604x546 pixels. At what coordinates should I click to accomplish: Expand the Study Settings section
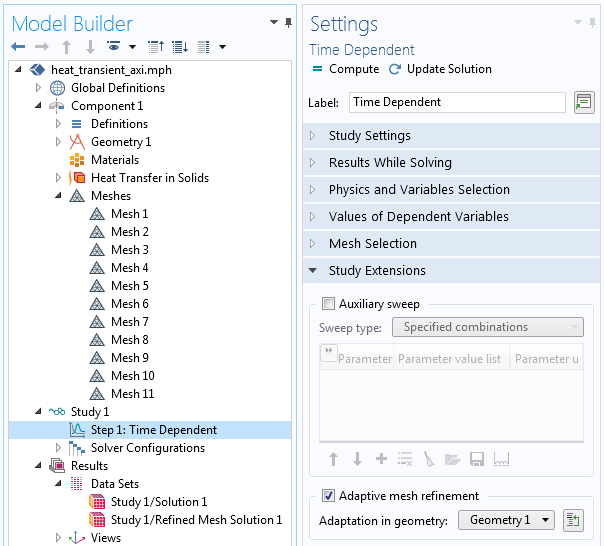coord(369,136)
